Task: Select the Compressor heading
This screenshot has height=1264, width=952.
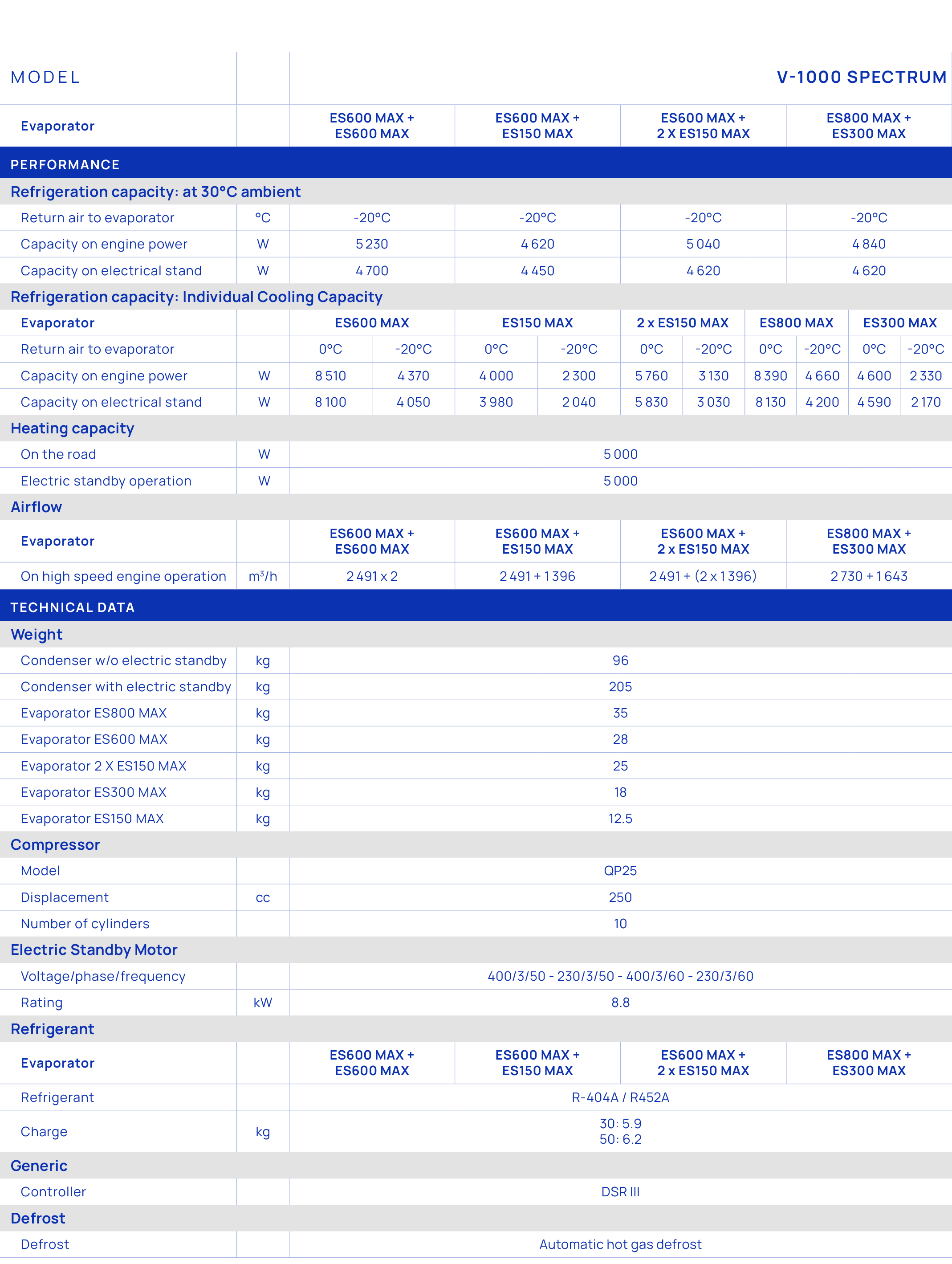Action: tap(55, 844)
